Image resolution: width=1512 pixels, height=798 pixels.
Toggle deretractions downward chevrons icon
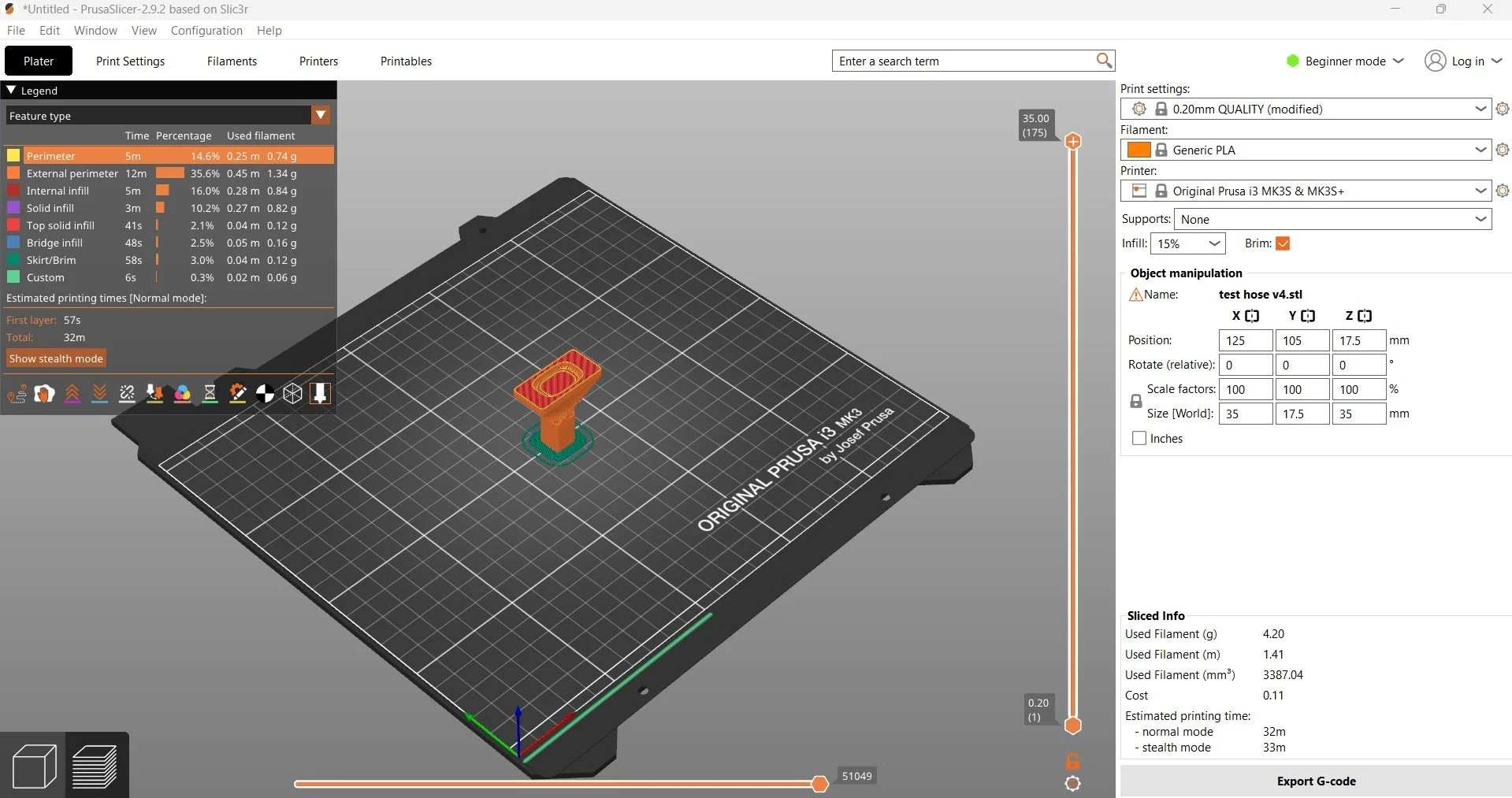(x=100, y=393)
